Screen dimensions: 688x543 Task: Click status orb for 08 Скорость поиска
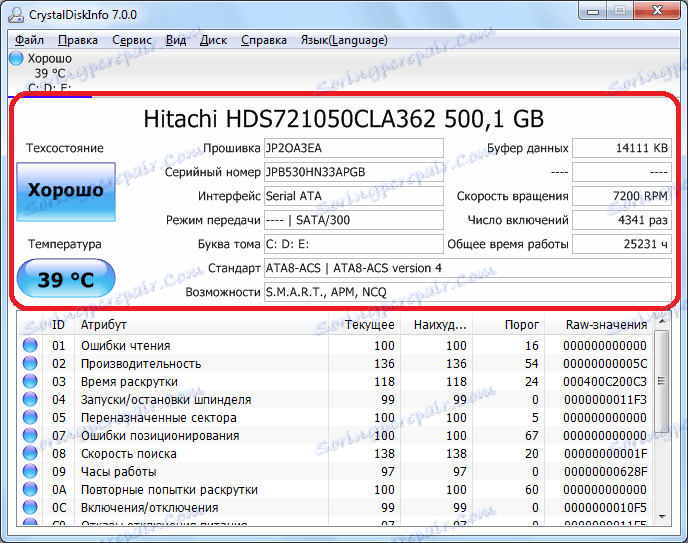click(x=30, y=453)
